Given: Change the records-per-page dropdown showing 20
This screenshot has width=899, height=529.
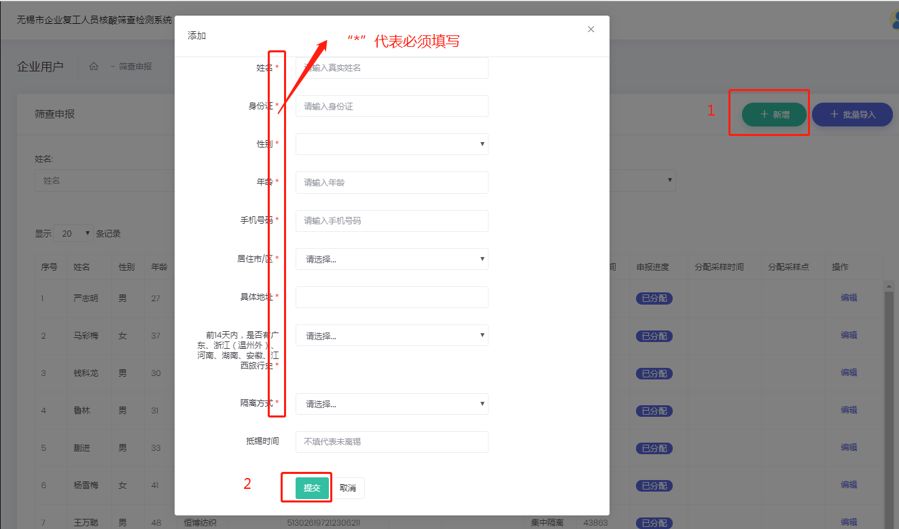Looking at the screenshot, I should 74,233.
